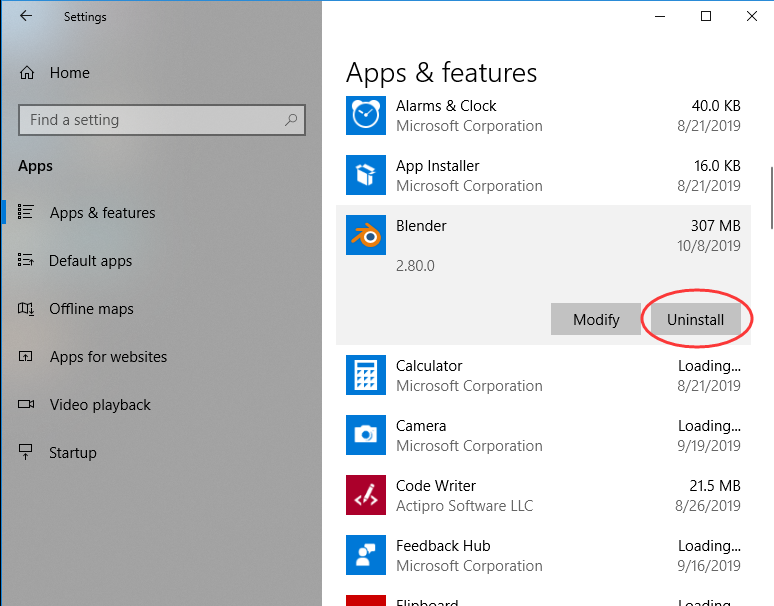Image resolution: width=774 pixels, height=606 pixels.
Task: Select the Apps for websites icon
Action: [x=26, y=356]
